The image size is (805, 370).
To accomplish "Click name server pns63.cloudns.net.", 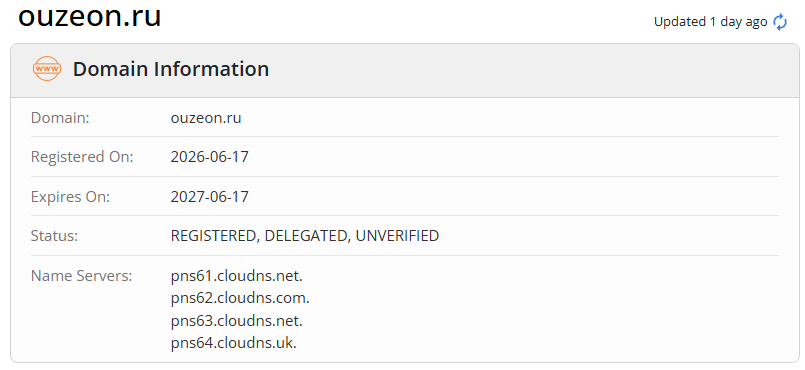I will click(237, 321).
